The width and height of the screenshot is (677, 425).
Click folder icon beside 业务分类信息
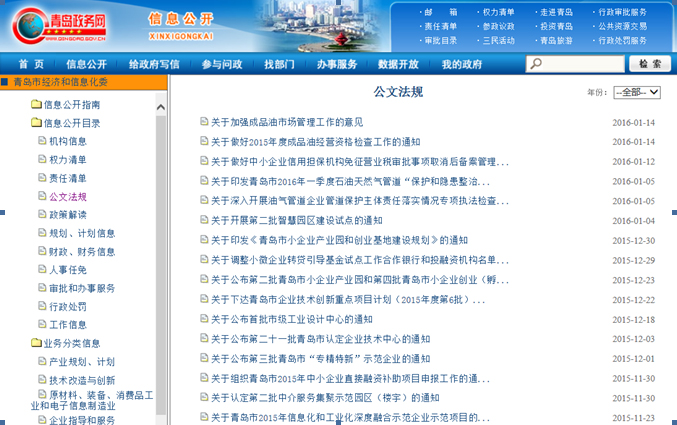click(35, 343)
